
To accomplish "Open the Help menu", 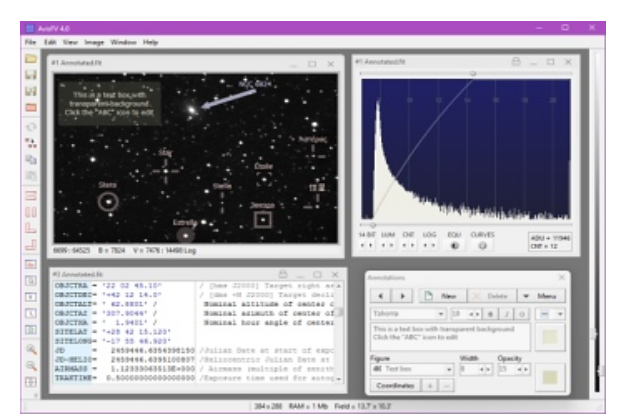I will tap(150, 42).
